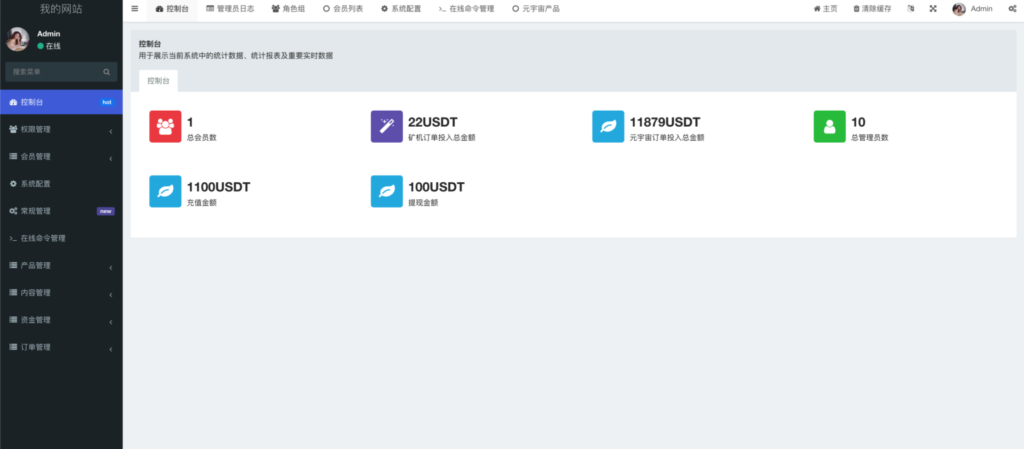Click the recharge amount (充值金额) leaf icon
The width and height of the screenshot is (1024, 449).
165,192
